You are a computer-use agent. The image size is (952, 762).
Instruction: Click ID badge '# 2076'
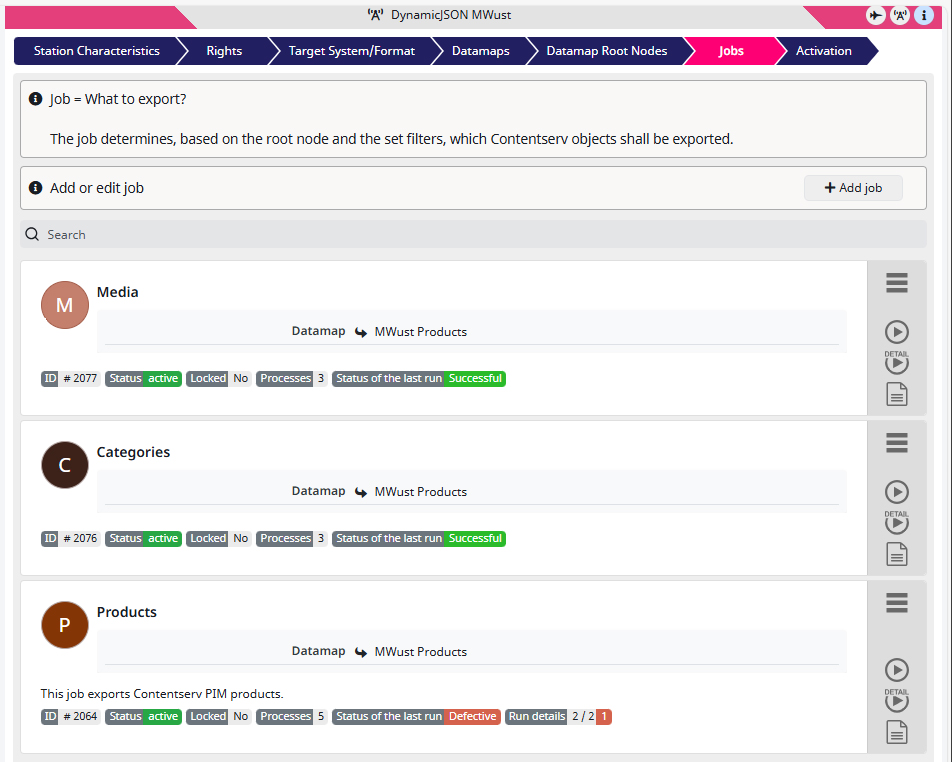pyautogui.click(x=70, y=539)
